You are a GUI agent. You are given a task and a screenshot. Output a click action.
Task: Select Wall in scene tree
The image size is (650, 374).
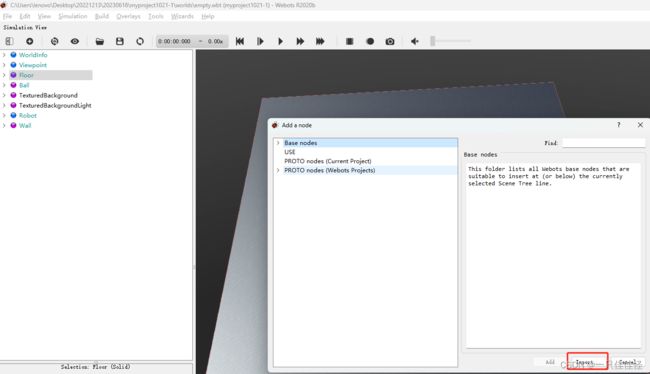(25, 126)
